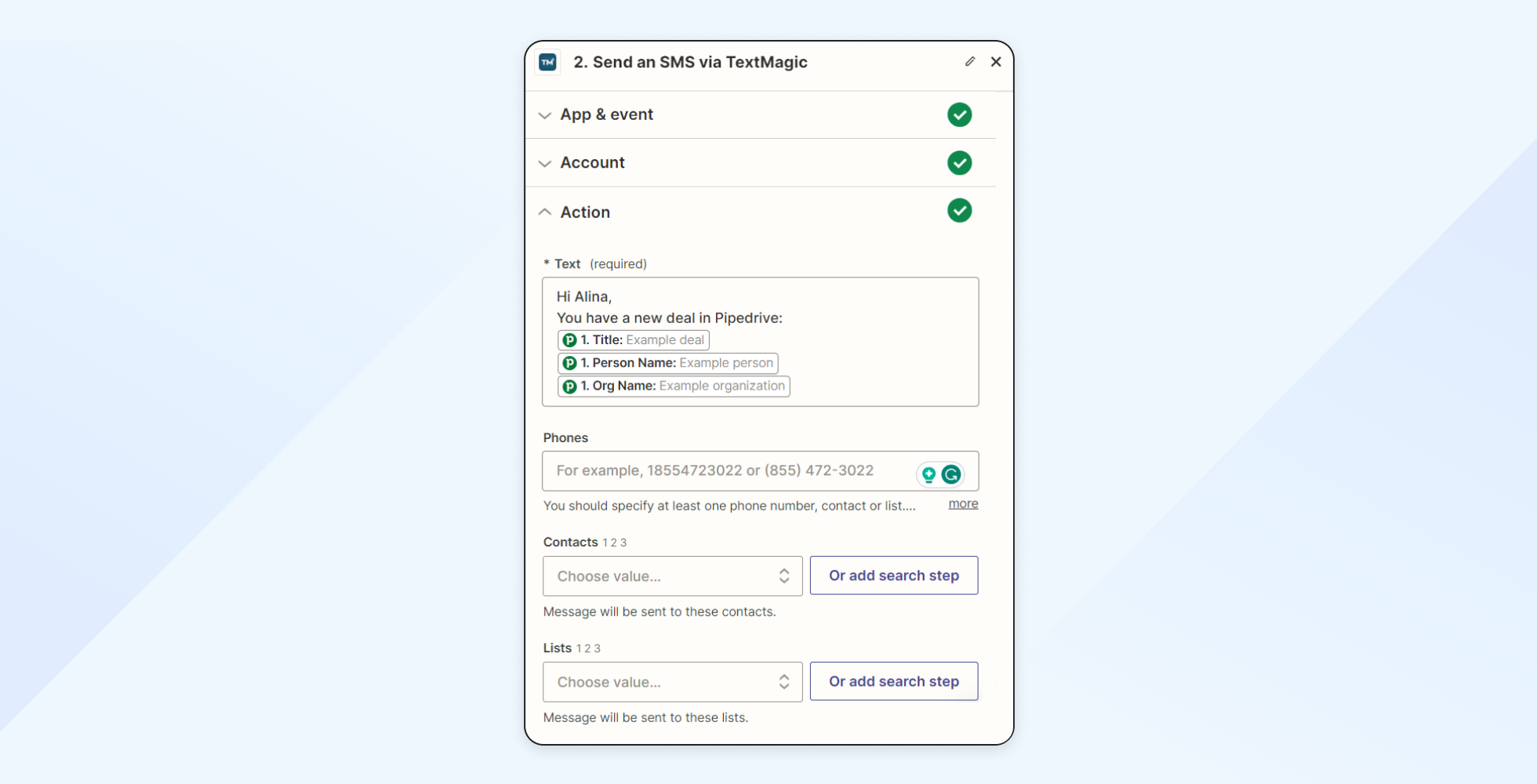The height and width of the screenshot is (784, 1537).
Task: Click the Contacts dropdown up-down arrows
Action: coord(784,576)
